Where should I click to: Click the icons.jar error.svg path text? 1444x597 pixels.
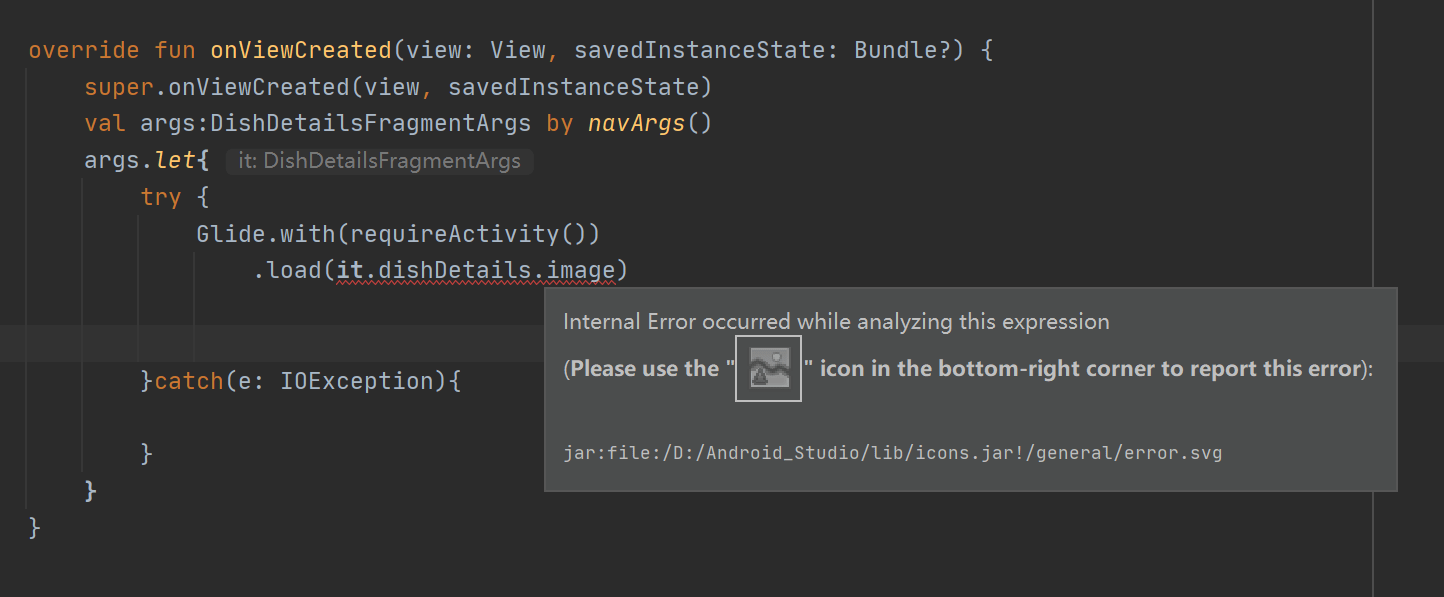tap(892, 453)
